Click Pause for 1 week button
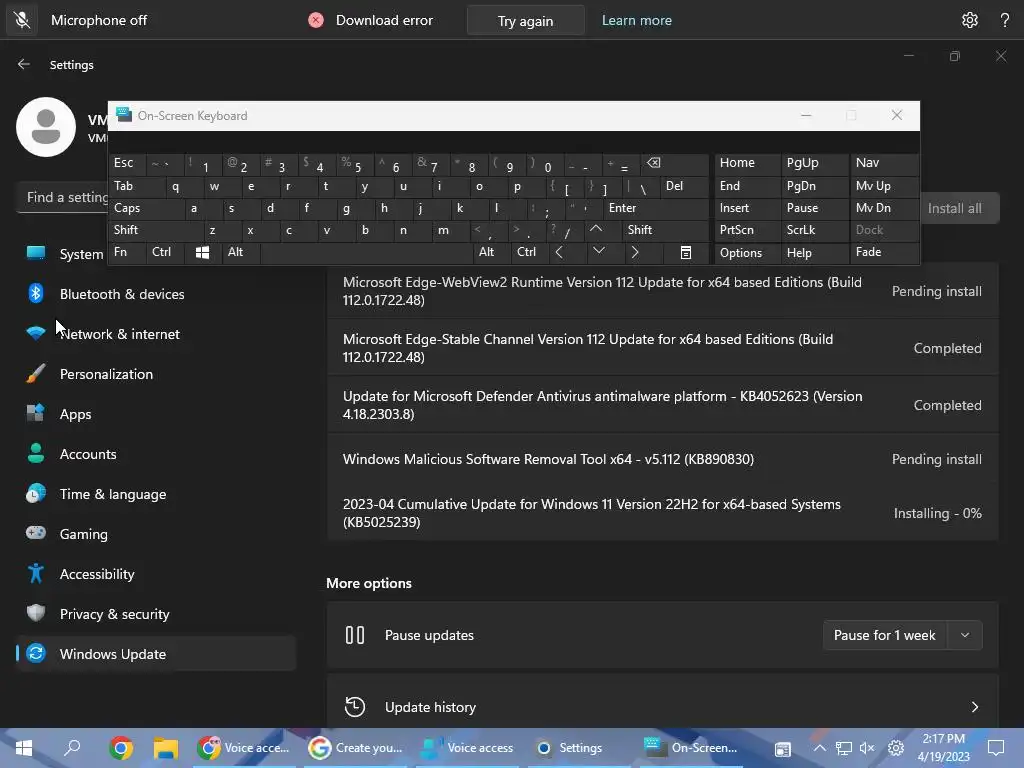This screenshot has width=1024, height=768. (885, 635)
